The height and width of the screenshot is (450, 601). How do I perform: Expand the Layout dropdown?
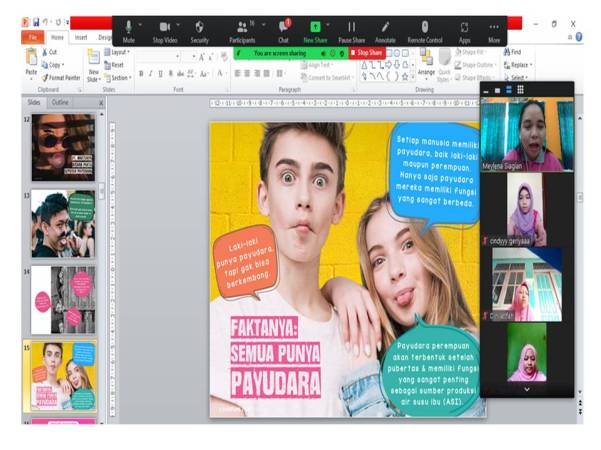pyautogui.click(x=119, y=51)
